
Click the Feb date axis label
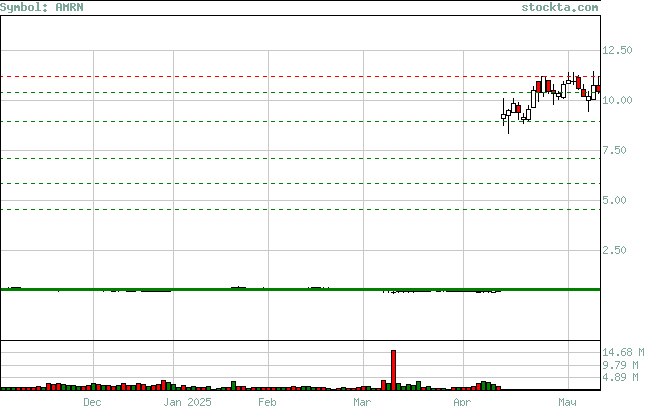(x=267, y=402)
